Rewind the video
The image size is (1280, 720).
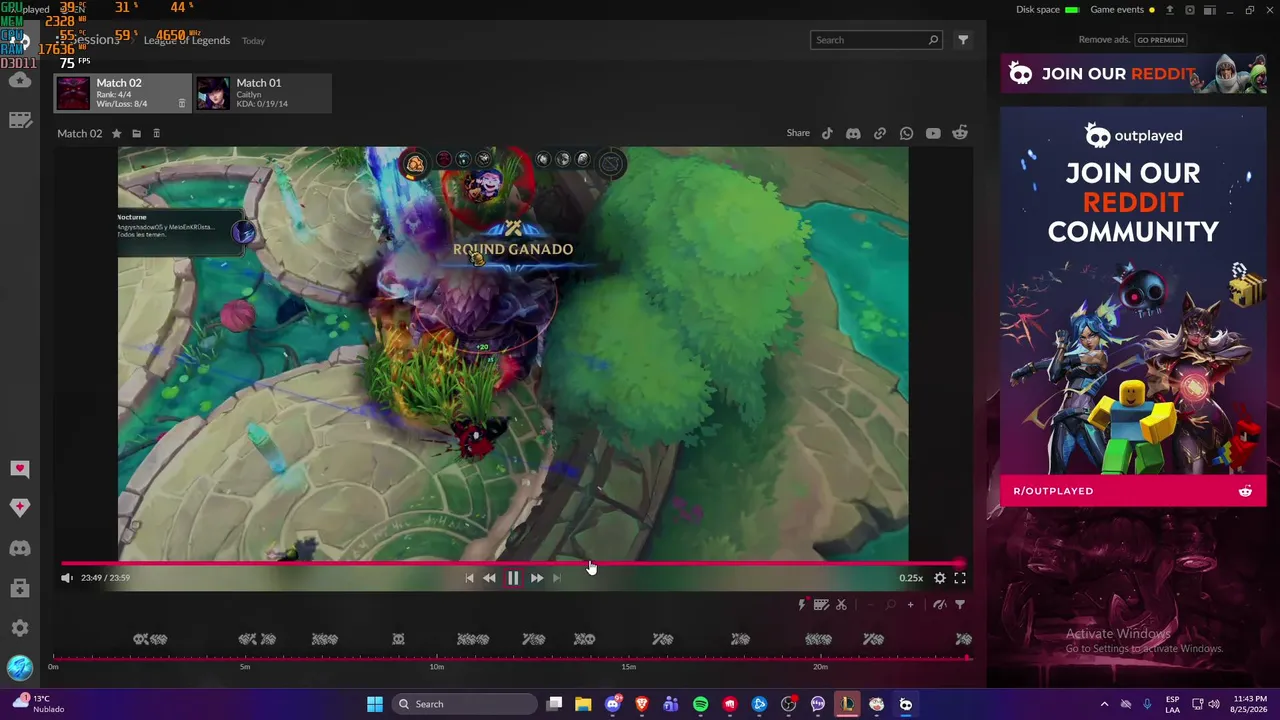tap(489, 578)
